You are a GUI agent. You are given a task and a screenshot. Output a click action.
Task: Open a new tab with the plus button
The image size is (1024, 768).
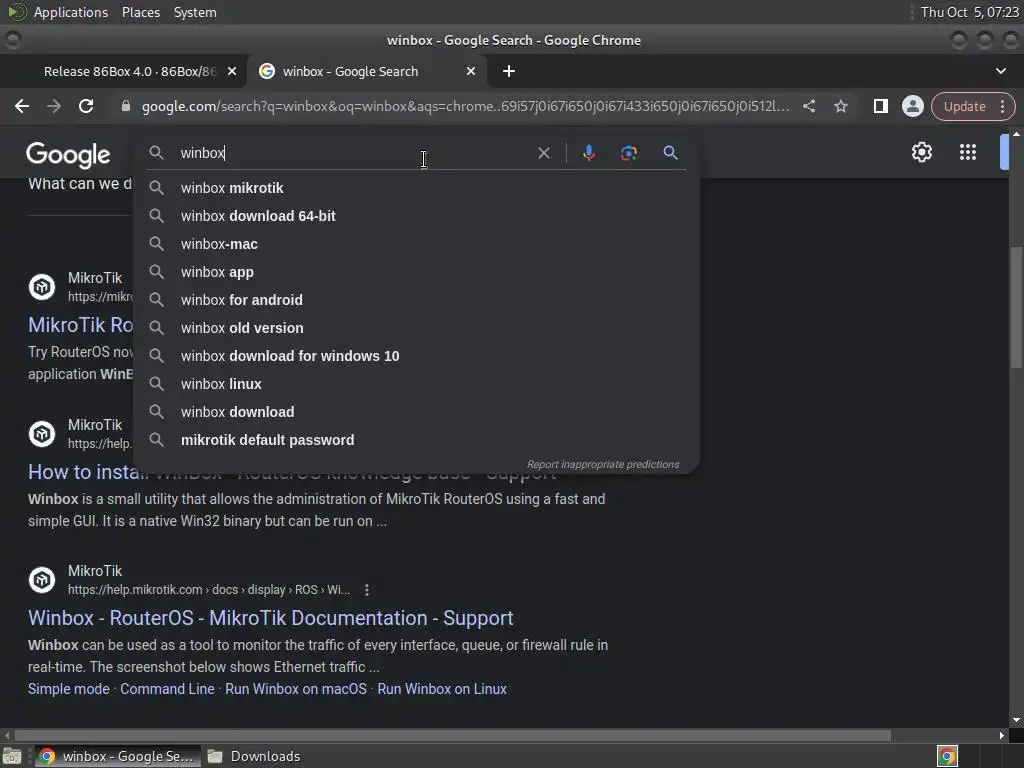point(509,71)
